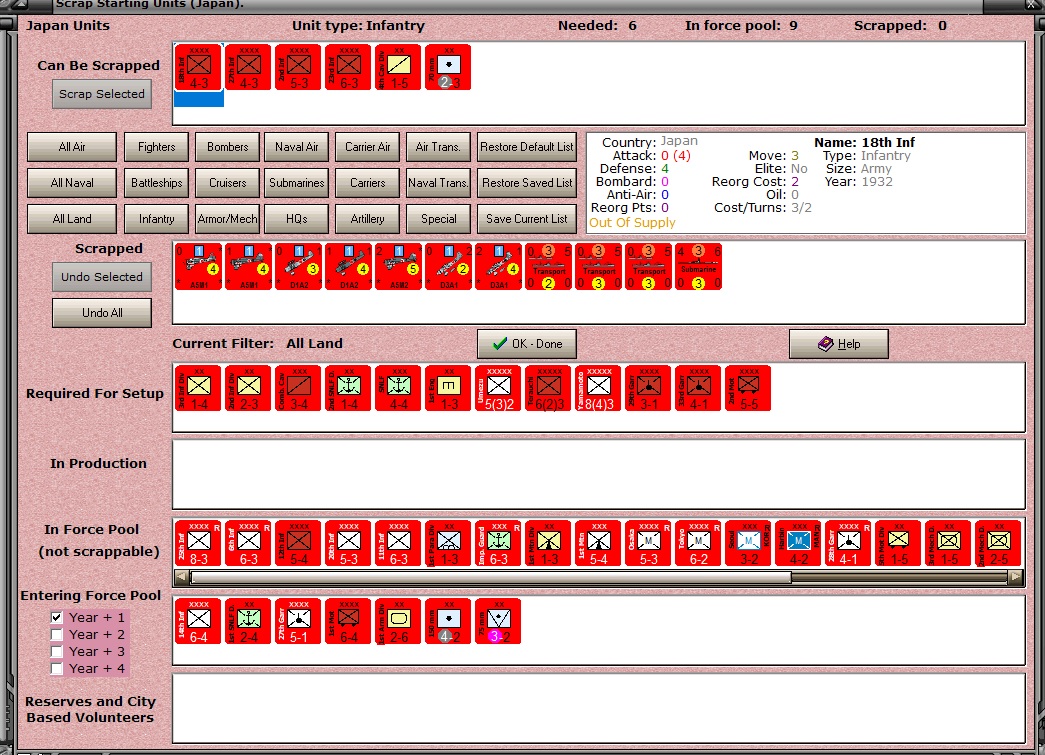This screenshot has height=755, width=1045.
Task: Uncheck the Year + 1 checkbox
Action: point(57,618)
